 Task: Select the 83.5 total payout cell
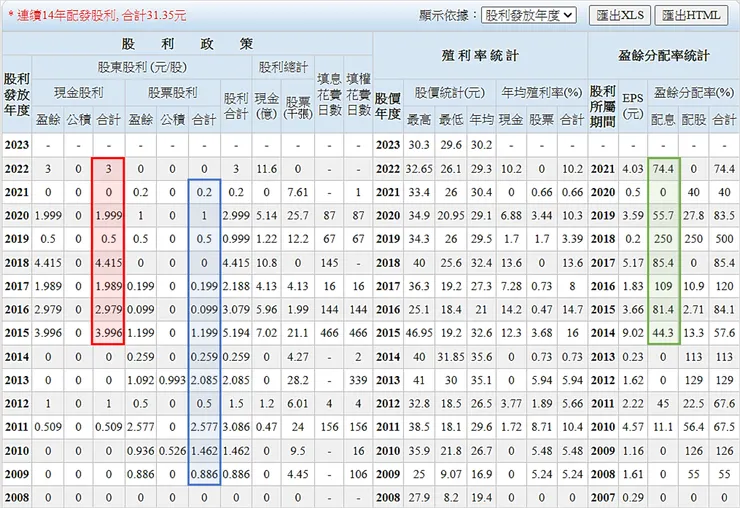pos(724,215)
